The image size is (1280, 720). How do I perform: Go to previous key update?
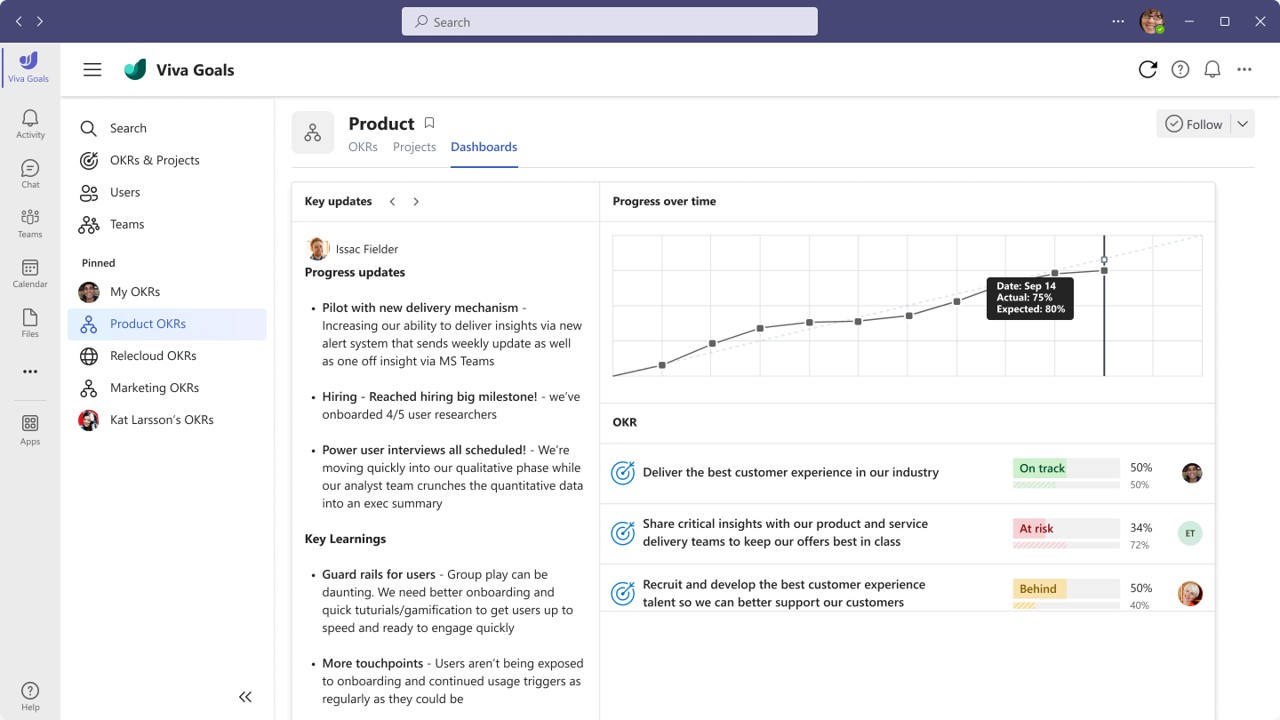pos(392,201)
